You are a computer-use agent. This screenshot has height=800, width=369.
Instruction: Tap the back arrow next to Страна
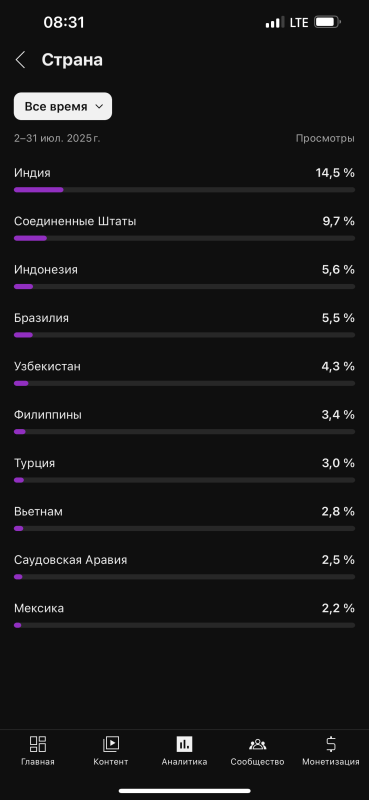[x=20, y=60]
